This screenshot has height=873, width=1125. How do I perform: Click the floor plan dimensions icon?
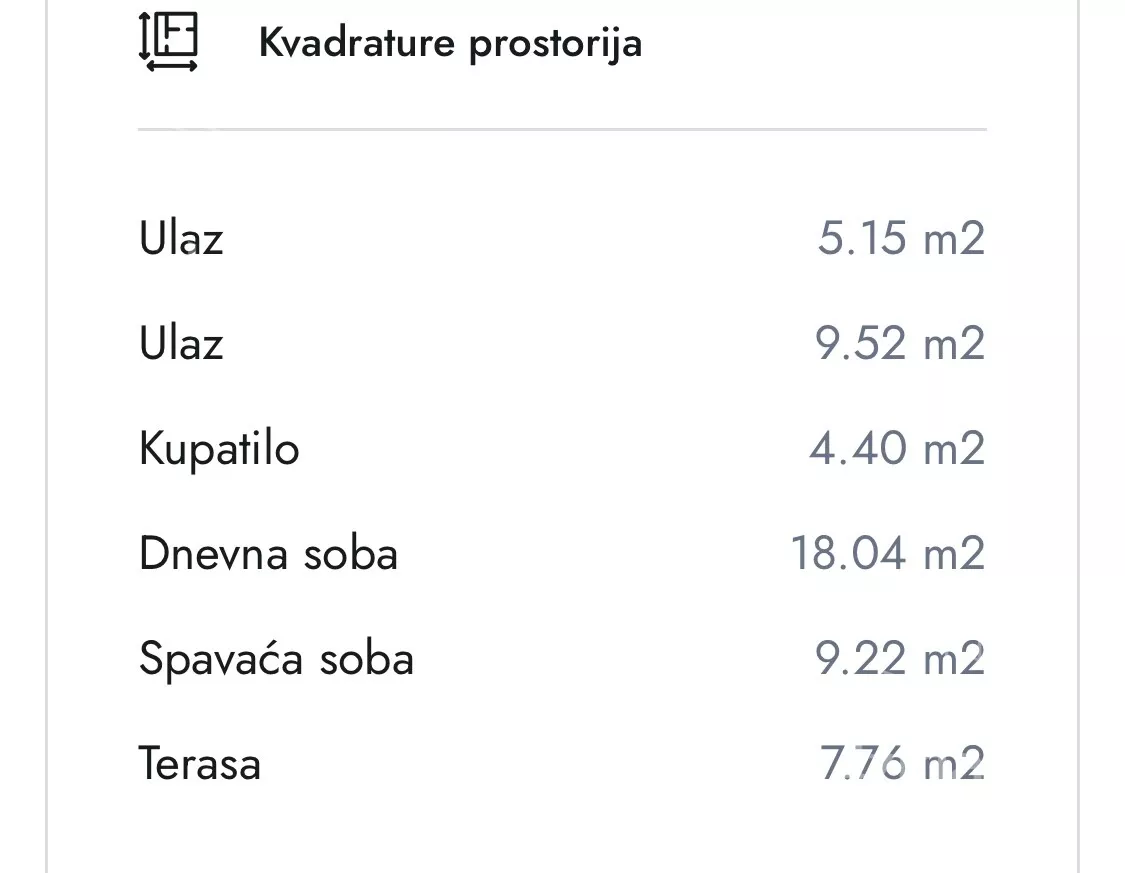[168, 42]
